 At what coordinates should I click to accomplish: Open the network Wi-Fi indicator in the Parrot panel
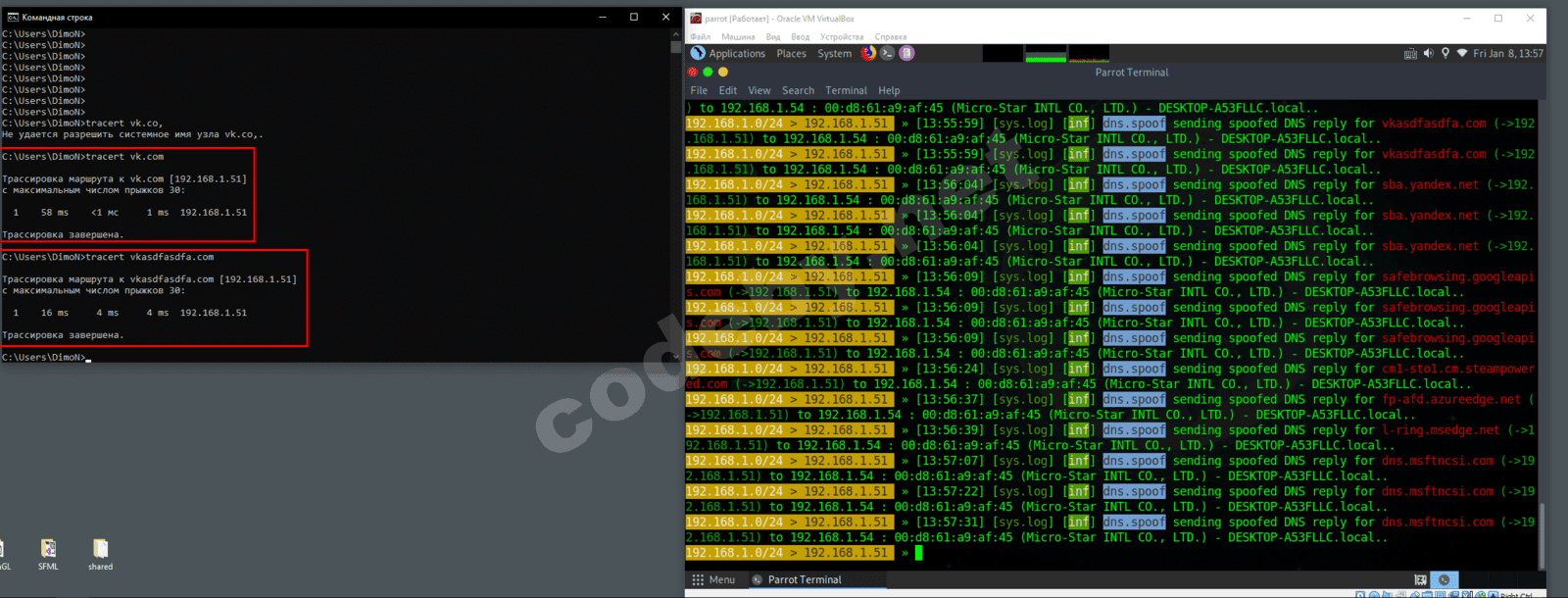[x=1461, y=54]
